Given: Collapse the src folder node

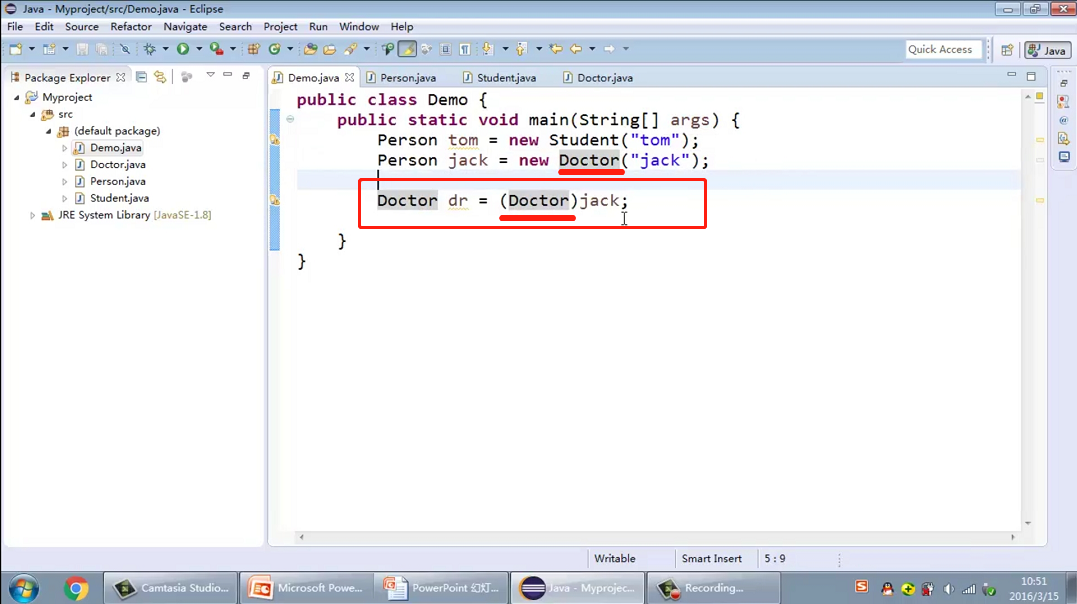Looking at the screenshot, I should [x=32, y=115].
